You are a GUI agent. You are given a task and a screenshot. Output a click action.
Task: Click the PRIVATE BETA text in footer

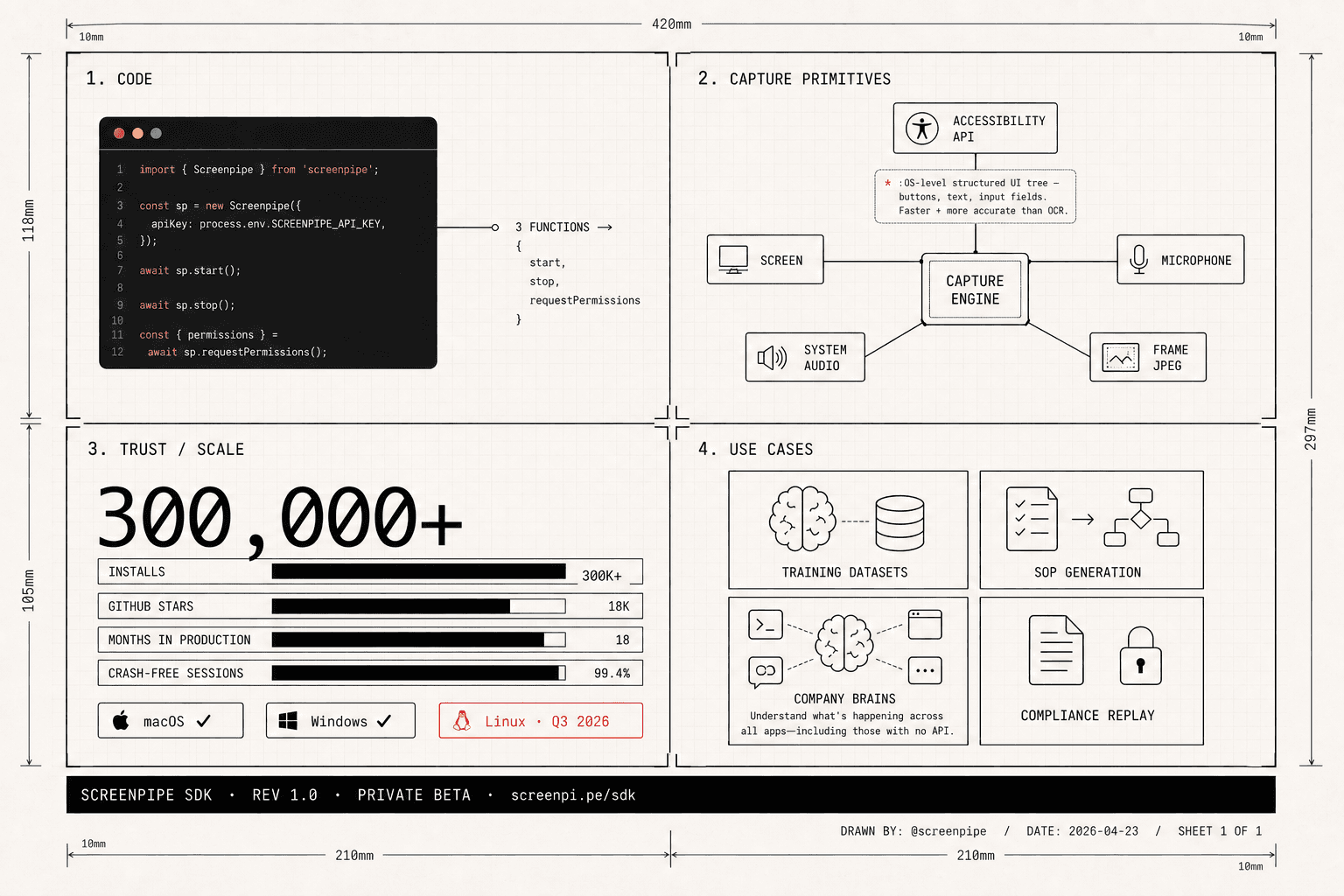[x=414, y=794]
